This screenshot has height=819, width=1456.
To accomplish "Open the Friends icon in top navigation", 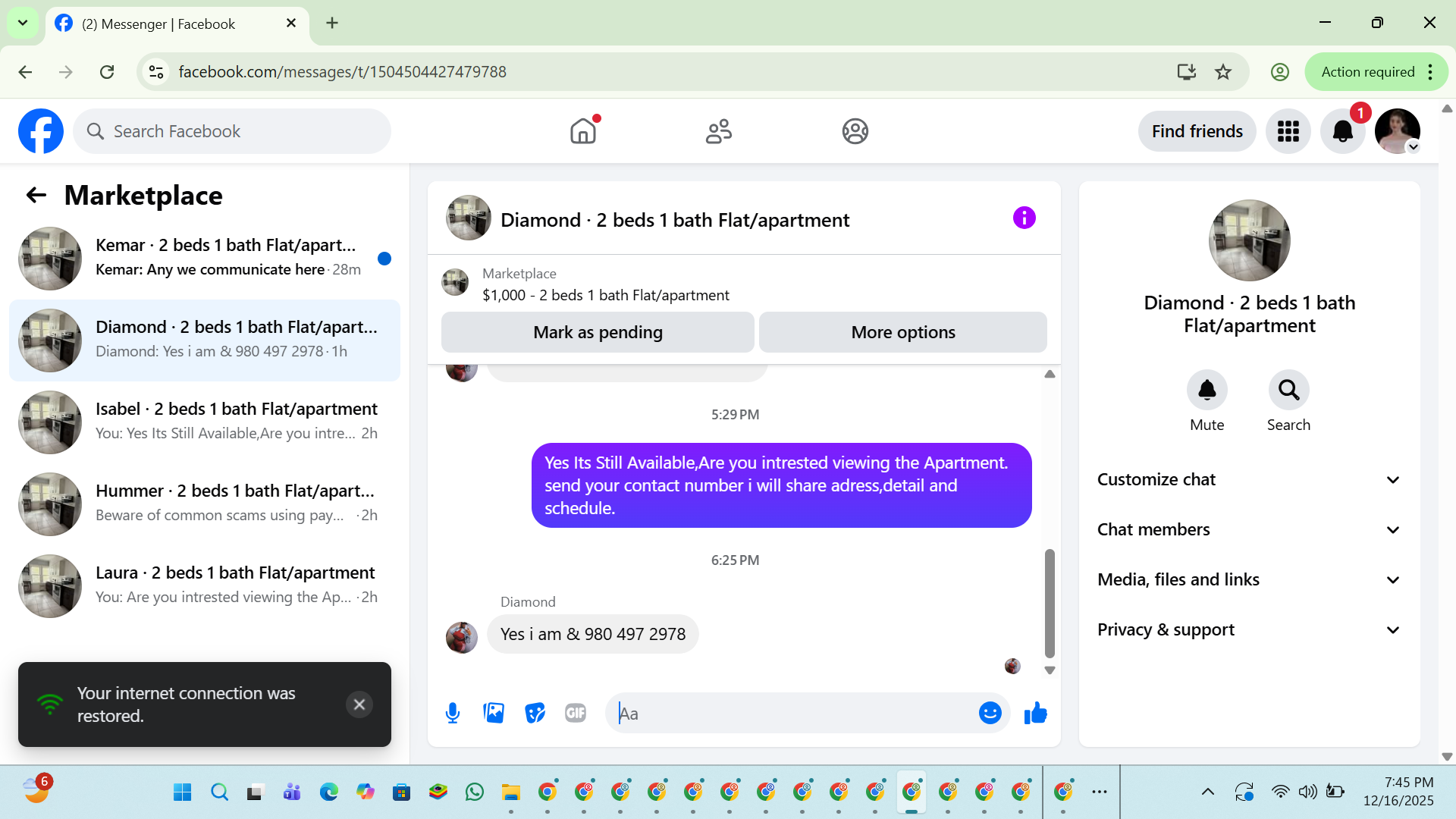I will tap(719, 131).
